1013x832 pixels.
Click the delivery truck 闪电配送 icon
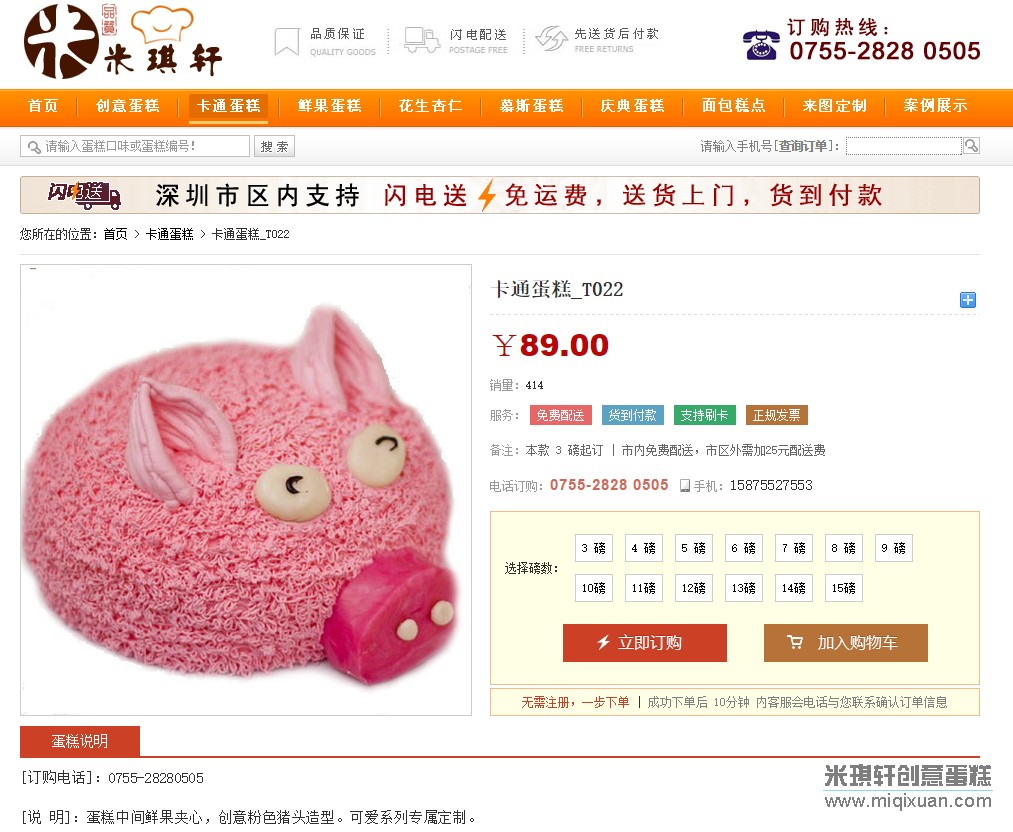point(421,40)
